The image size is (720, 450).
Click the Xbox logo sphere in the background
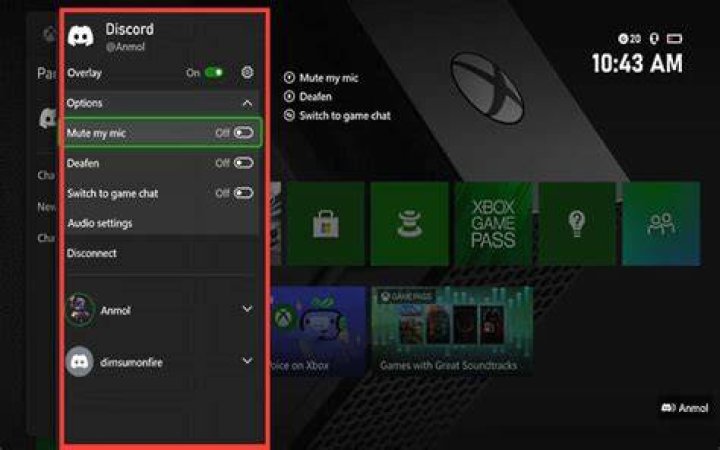click(x=487, y=87)
